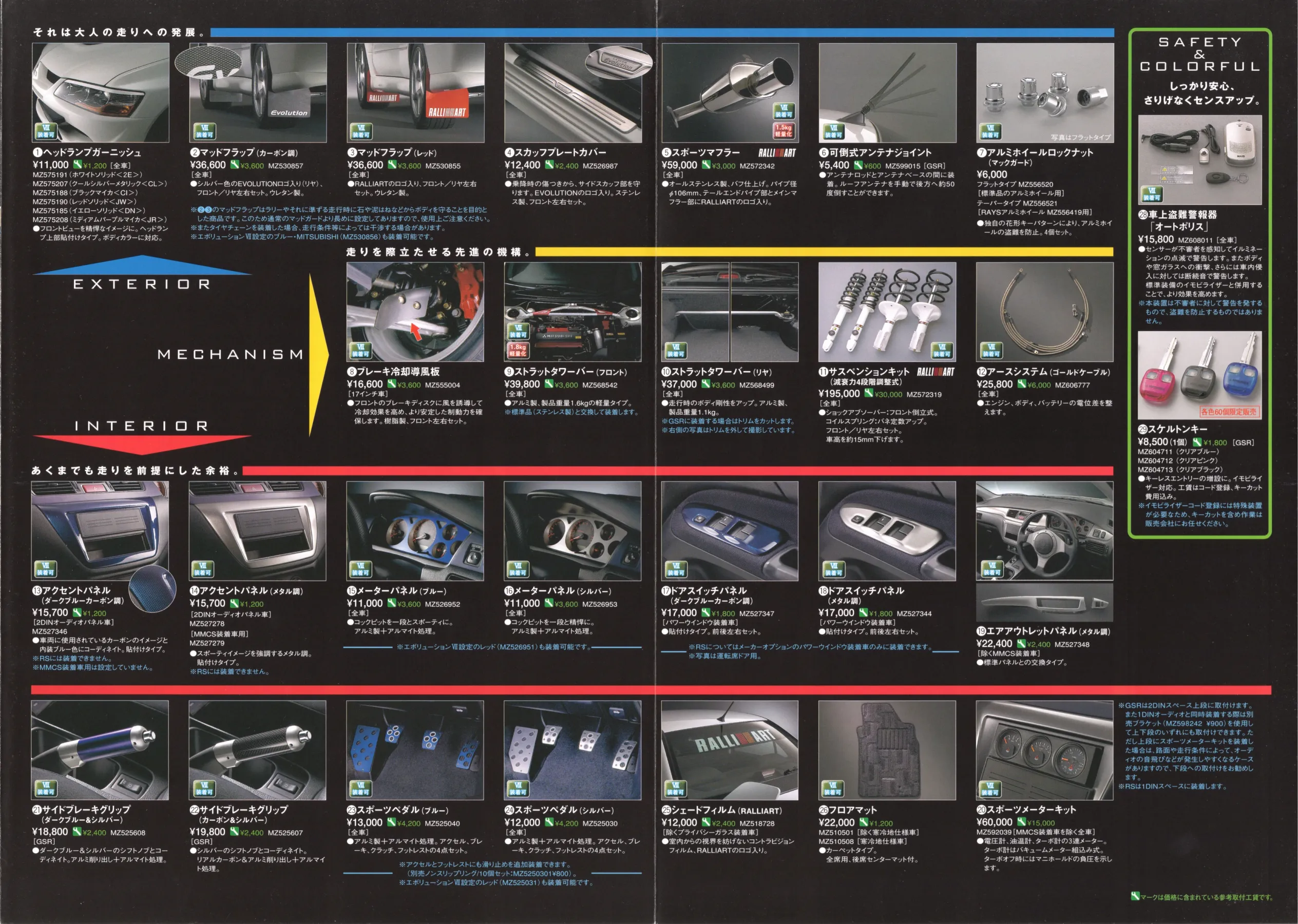
Task: Click the ⑩ストラットタワーバー (リヤ) title
Action: click(716, 372)
